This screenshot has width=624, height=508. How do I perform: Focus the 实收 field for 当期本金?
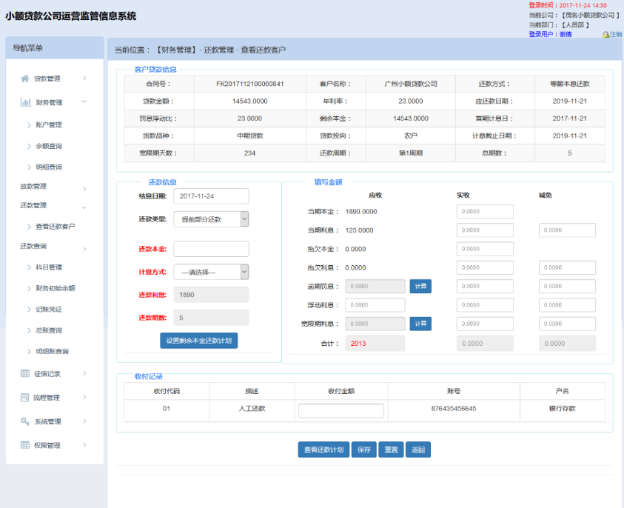[485, 211]
